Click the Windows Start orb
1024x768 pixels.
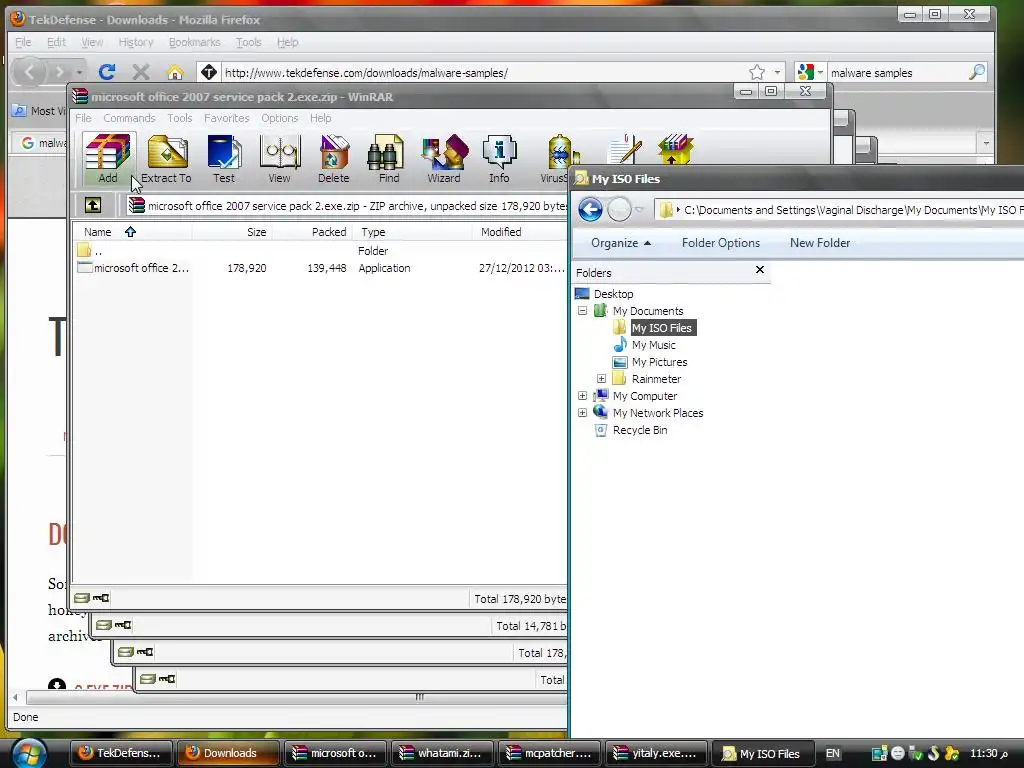coord(29,753)
